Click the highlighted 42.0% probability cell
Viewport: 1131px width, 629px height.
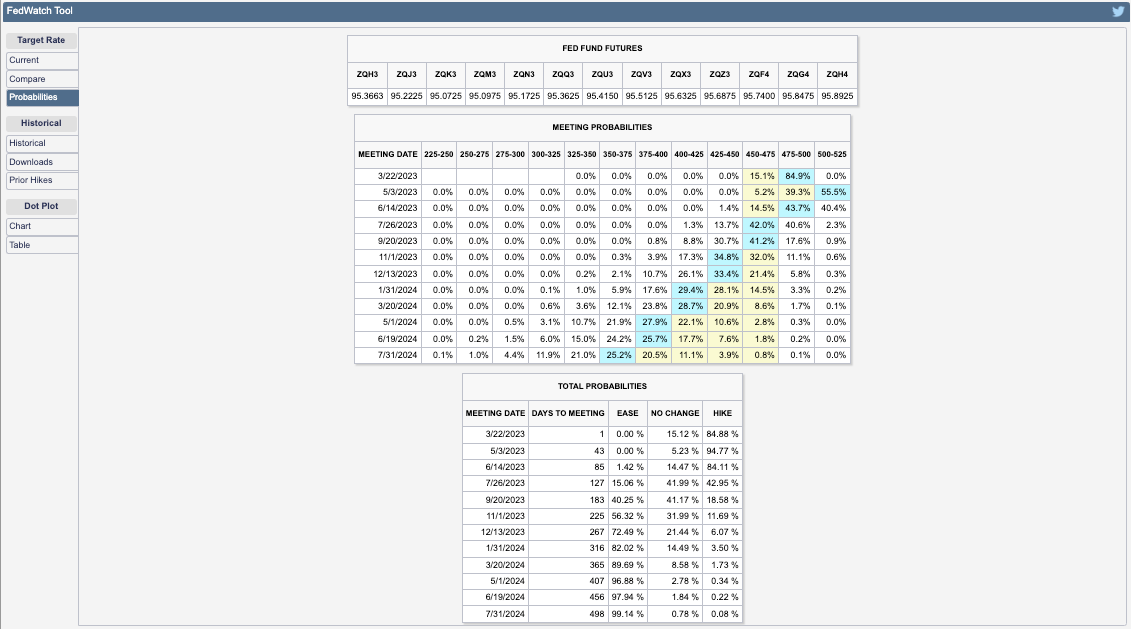(761, 225)
